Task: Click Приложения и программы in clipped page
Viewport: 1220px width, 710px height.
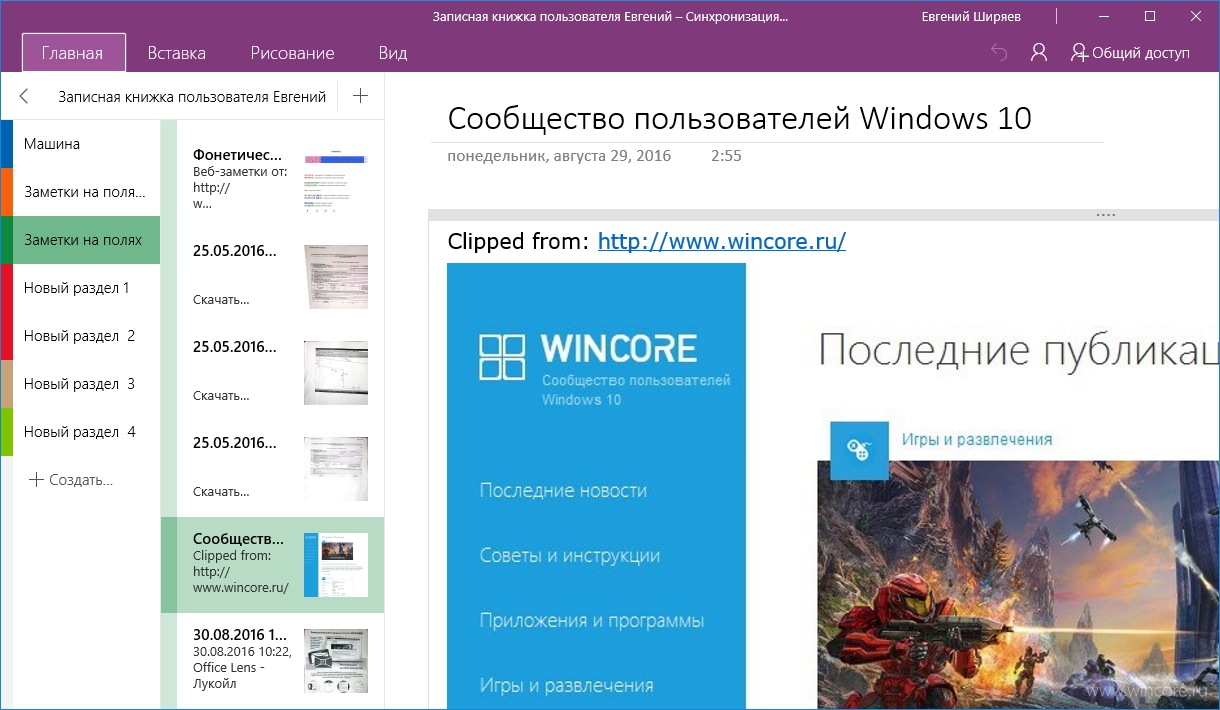Action: [x=592, y=621]
